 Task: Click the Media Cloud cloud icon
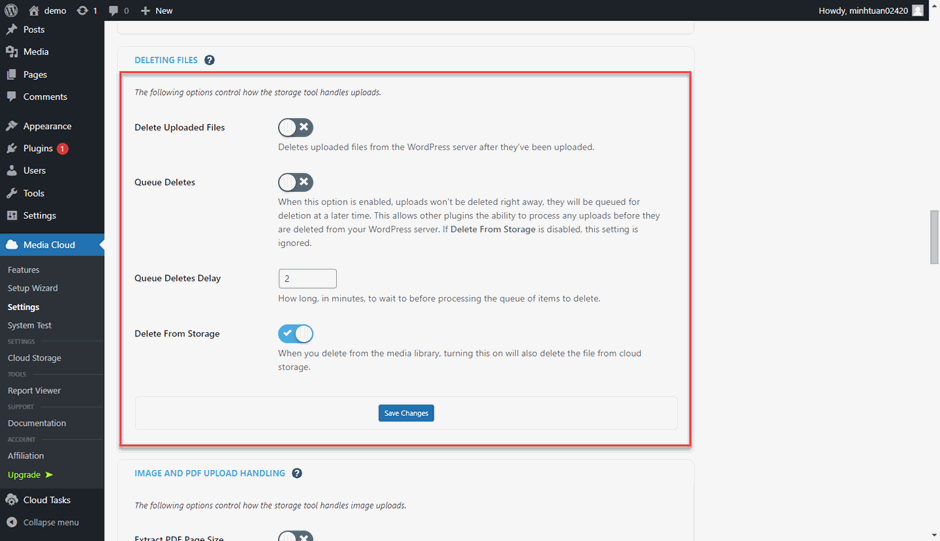coord(11,245)
